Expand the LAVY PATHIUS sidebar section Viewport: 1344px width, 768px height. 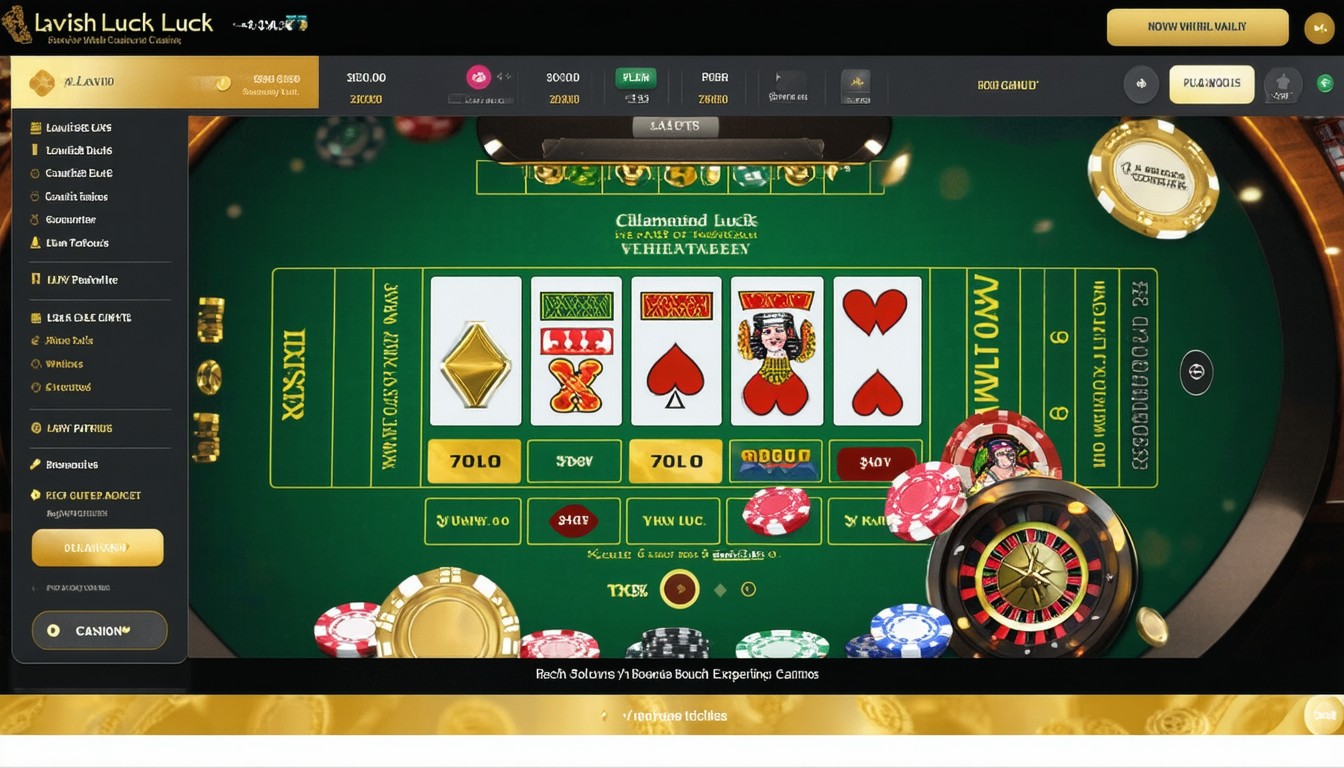[80, 428]
